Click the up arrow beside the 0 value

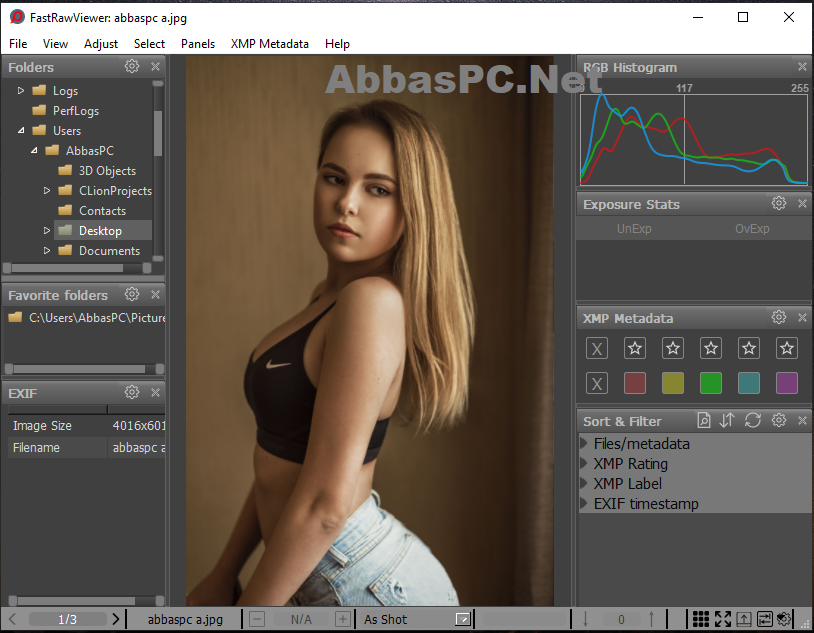[x=652, y=619]
